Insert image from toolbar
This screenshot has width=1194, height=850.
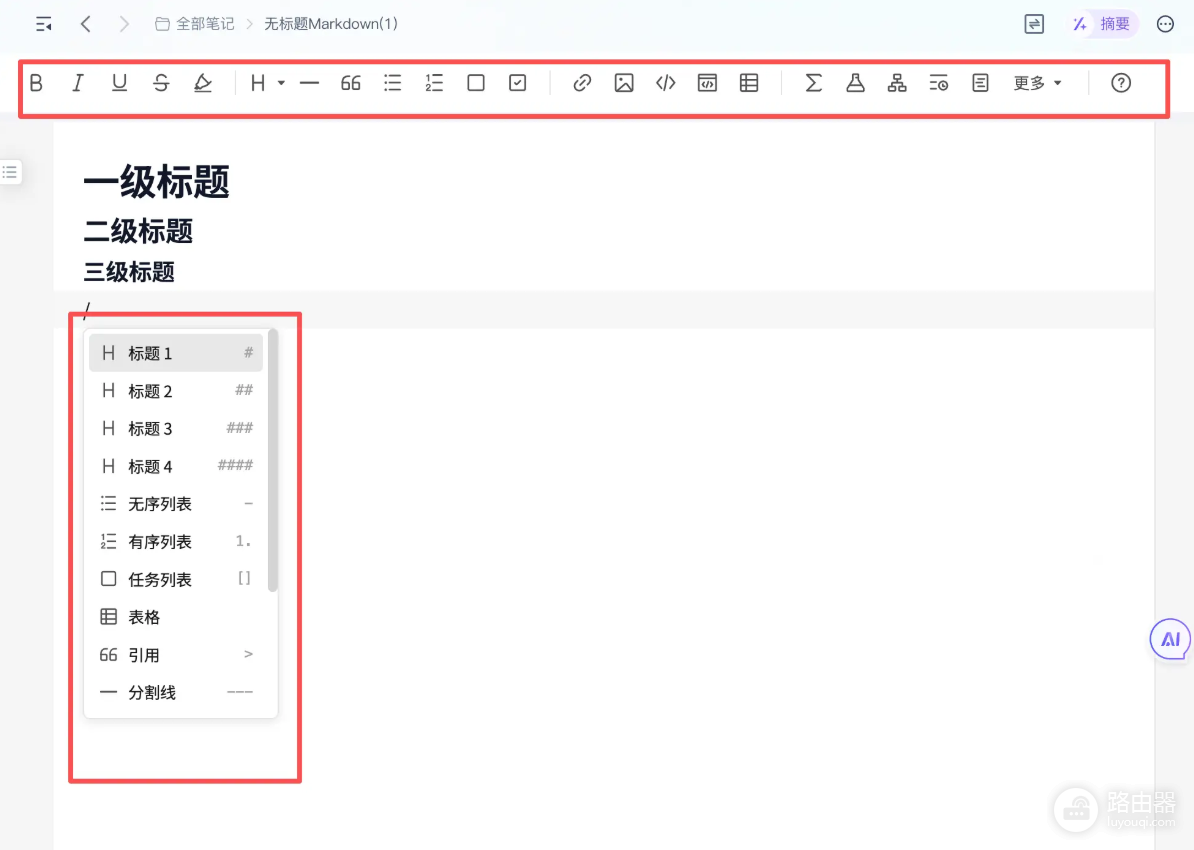(624, 83)
